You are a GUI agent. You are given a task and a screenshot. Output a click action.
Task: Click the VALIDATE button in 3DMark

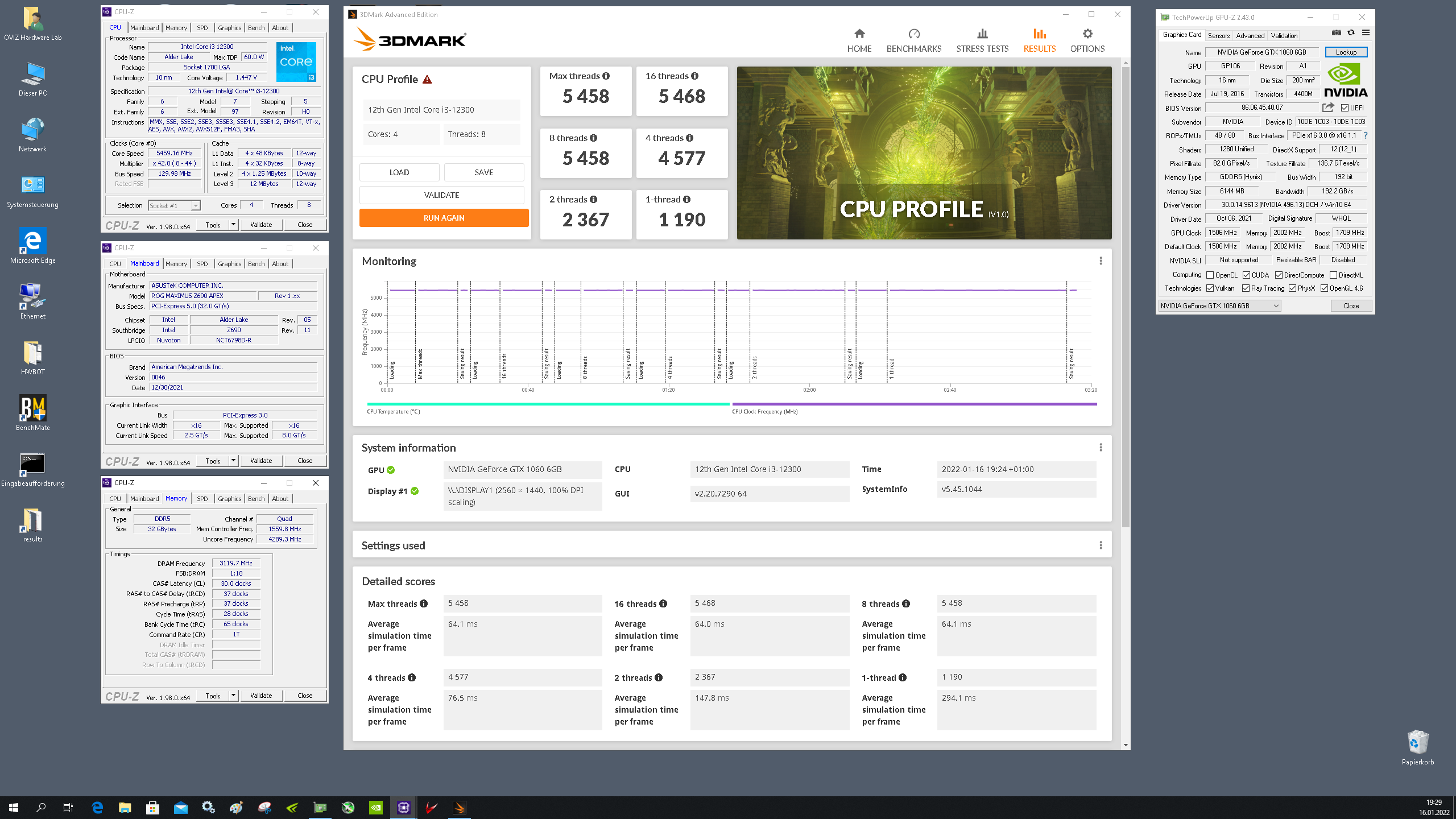click(441, 195)
